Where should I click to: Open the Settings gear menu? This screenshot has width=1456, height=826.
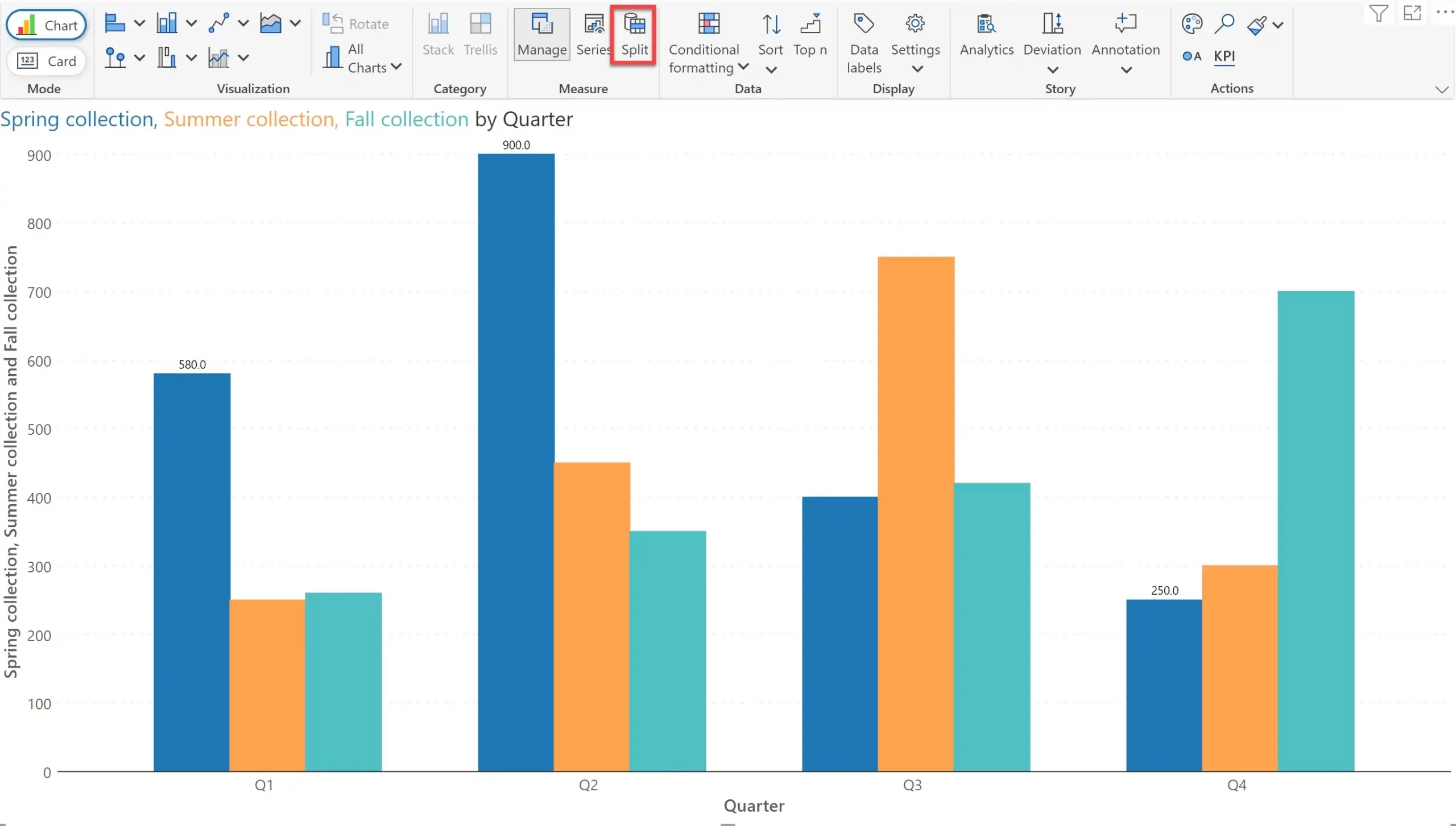pos(916,44)
